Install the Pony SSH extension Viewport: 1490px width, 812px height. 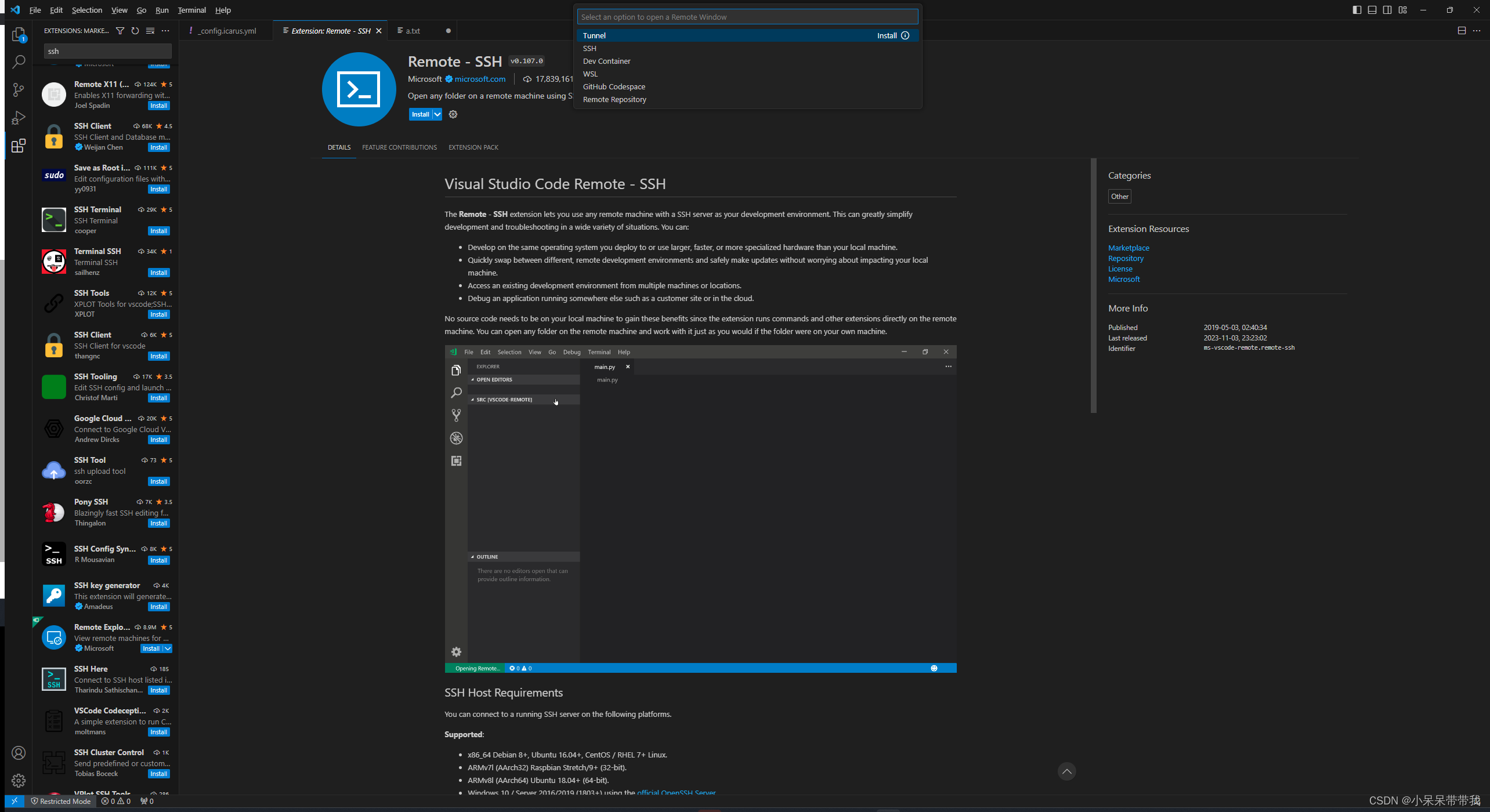pyautogui.click(x=159, y=523)
